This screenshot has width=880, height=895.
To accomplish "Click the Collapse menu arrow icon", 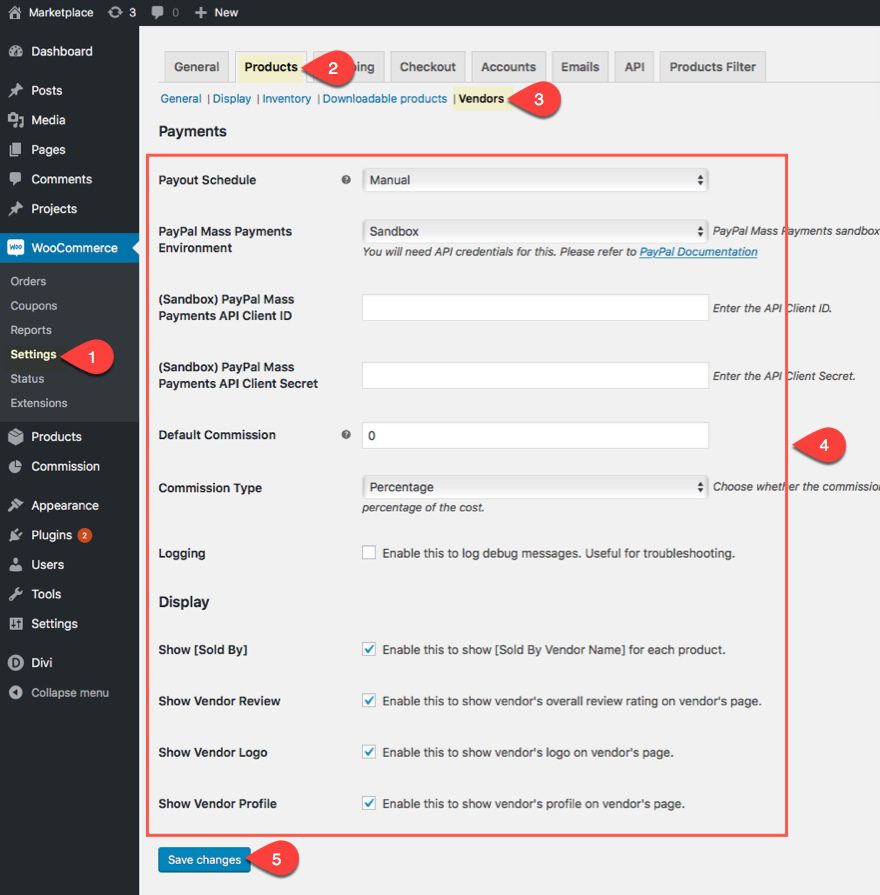I will tap(16, 693).
